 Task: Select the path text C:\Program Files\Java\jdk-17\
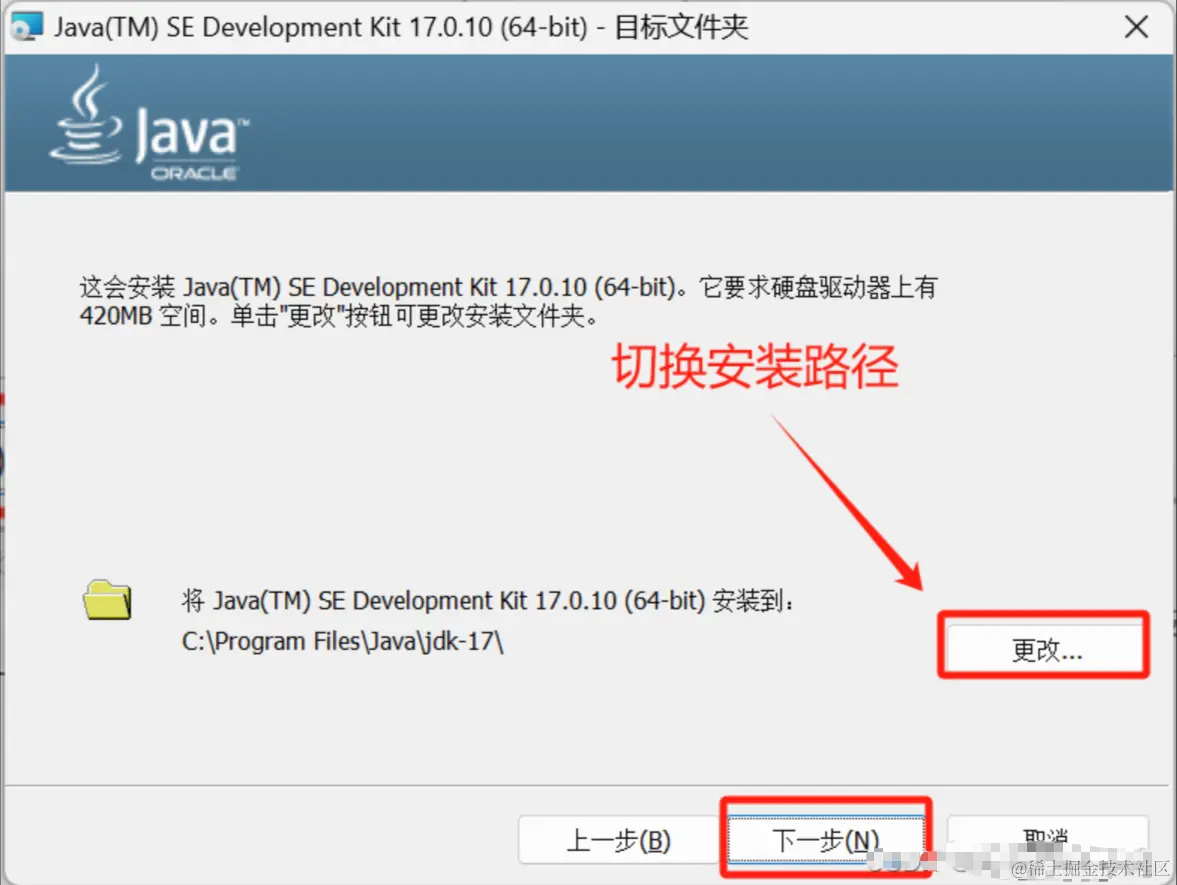342,642
